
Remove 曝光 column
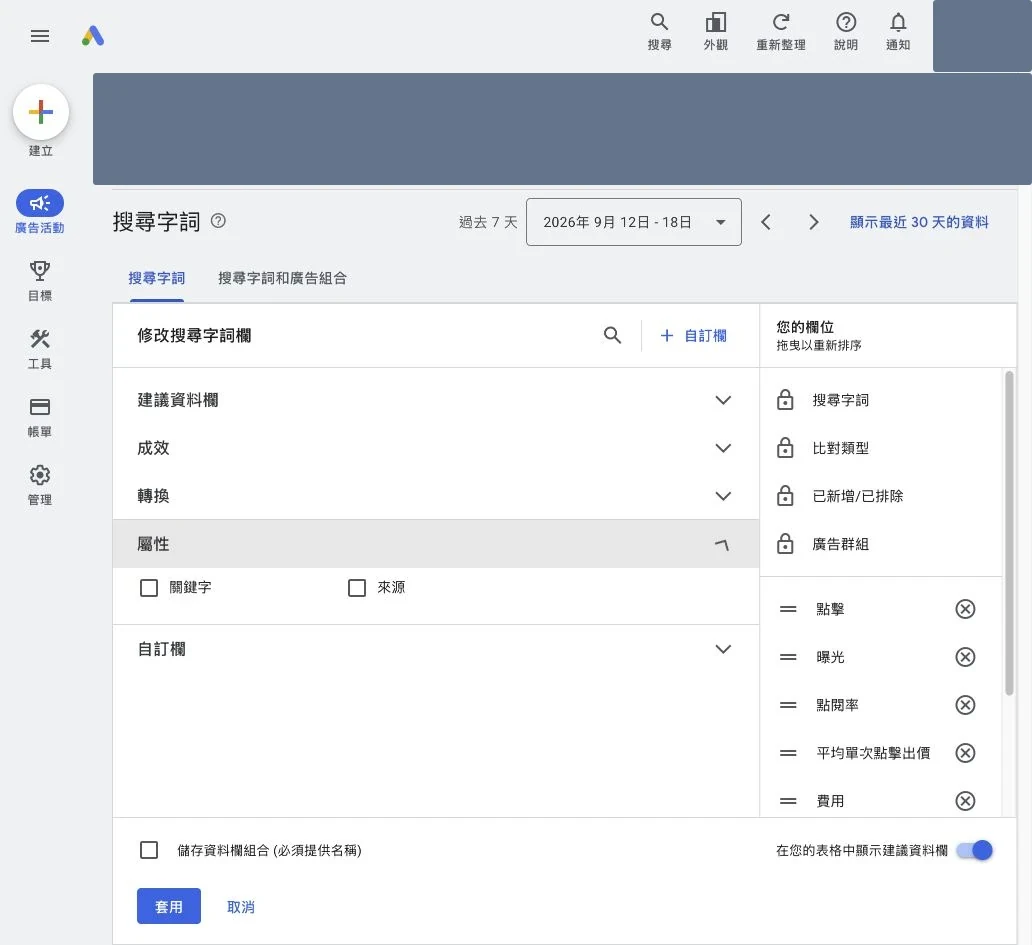tap(965, 657)
